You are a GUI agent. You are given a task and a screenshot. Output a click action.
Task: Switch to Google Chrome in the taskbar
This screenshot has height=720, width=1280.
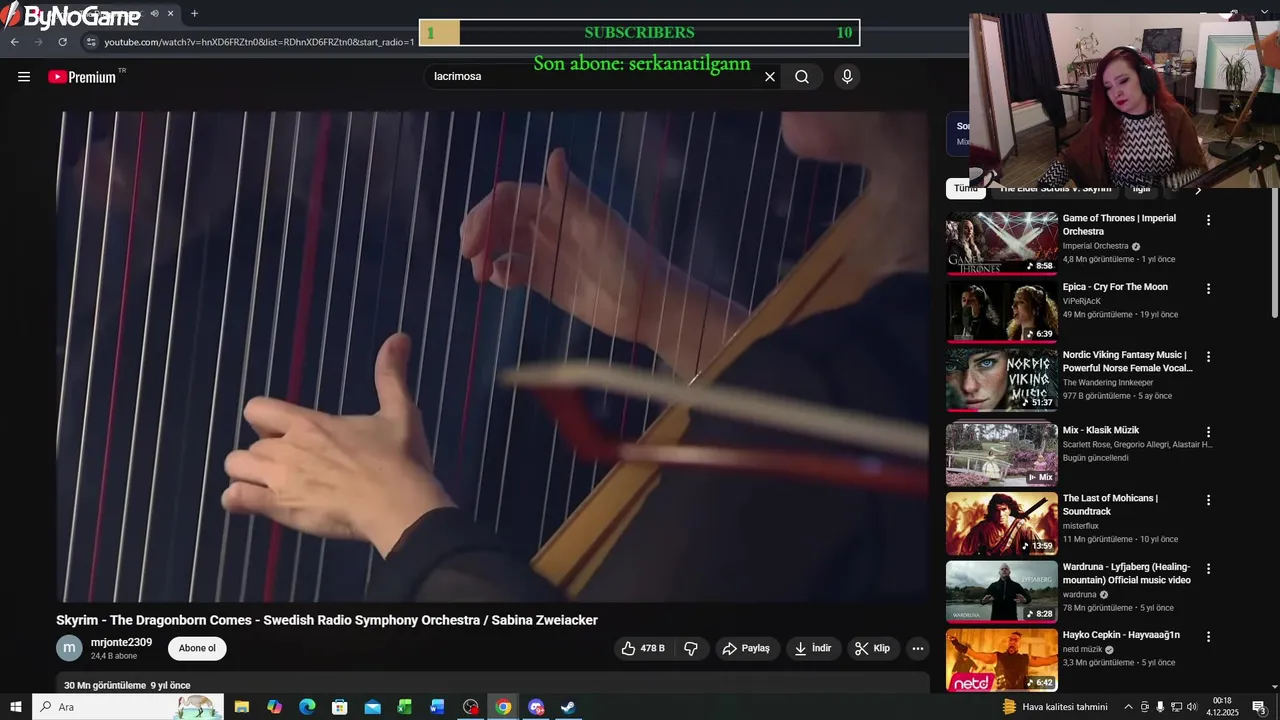[x=503, y=707]
